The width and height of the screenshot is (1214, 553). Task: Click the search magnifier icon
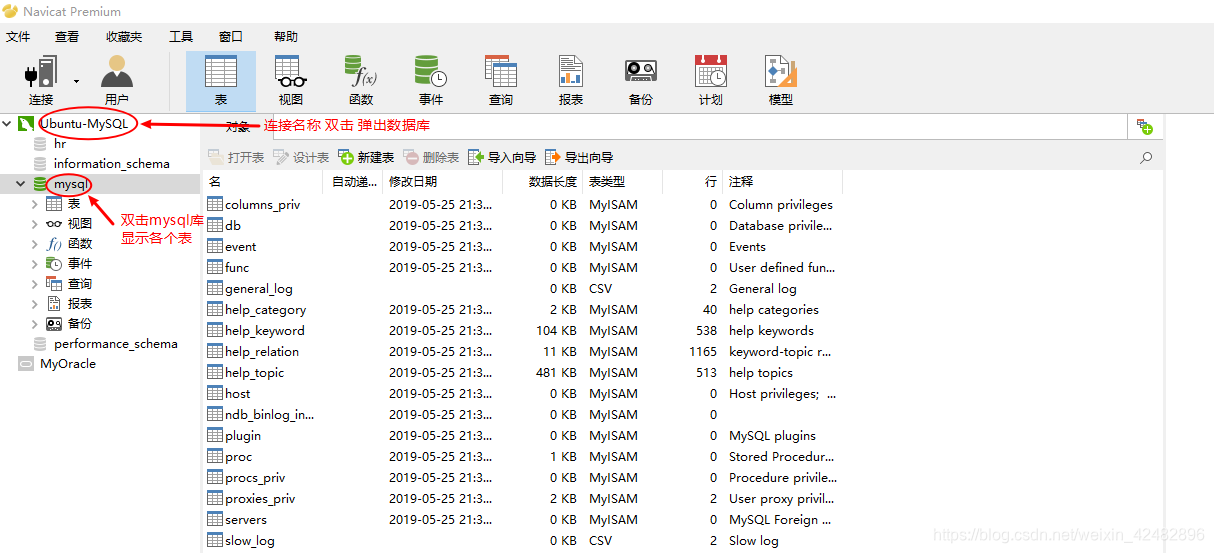click(1146, 158)
